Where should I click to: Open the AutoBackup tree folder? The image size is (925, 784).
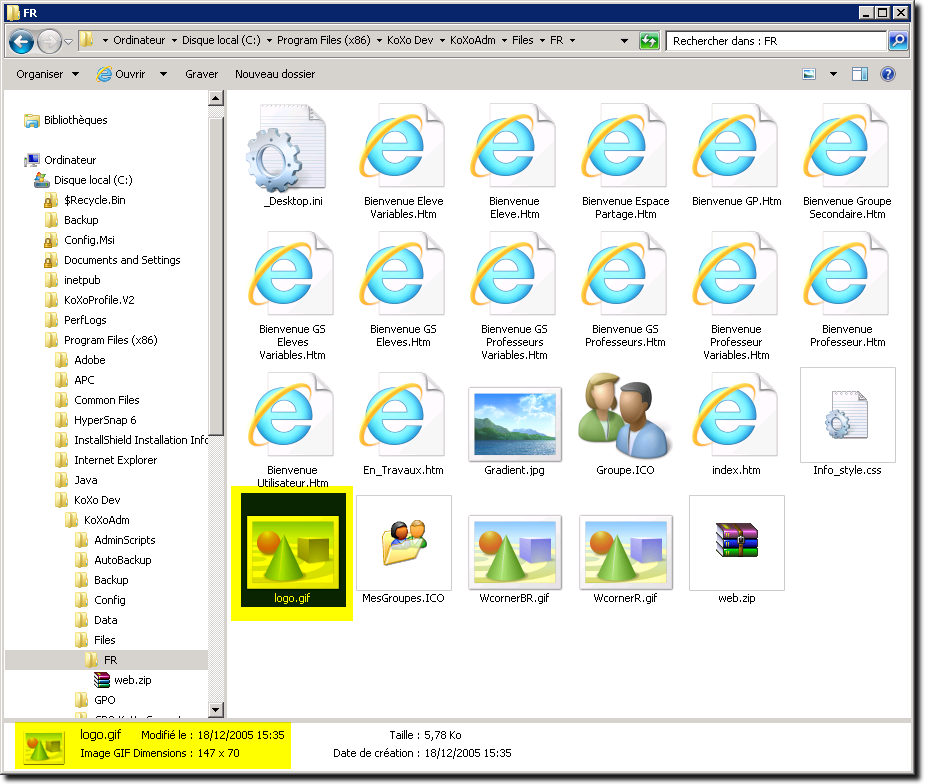tap(123, 560)
